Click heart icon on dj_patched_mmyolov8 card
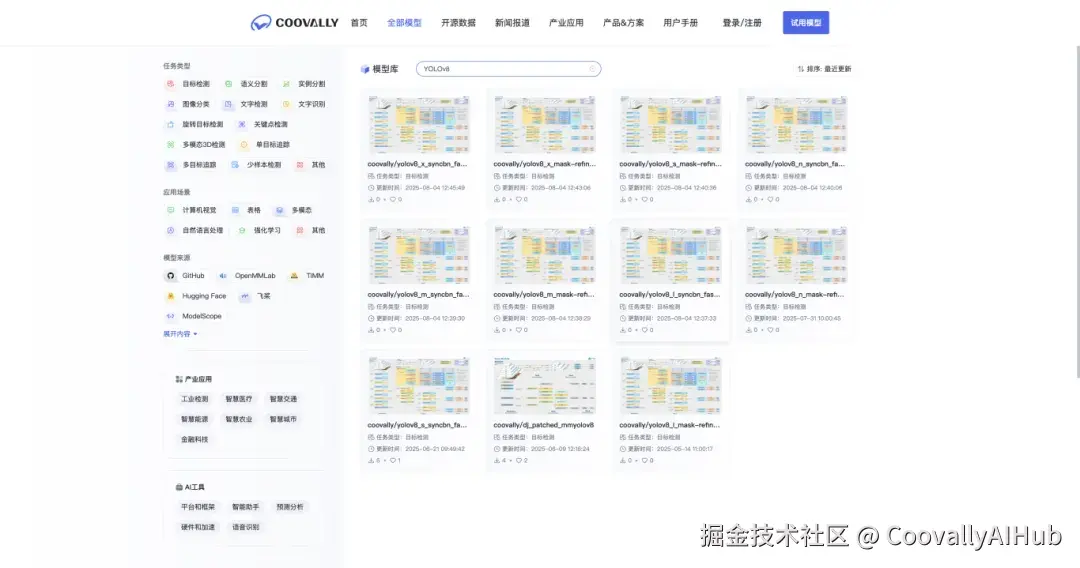Screen dimensions: 1080x568 point(519,461)
